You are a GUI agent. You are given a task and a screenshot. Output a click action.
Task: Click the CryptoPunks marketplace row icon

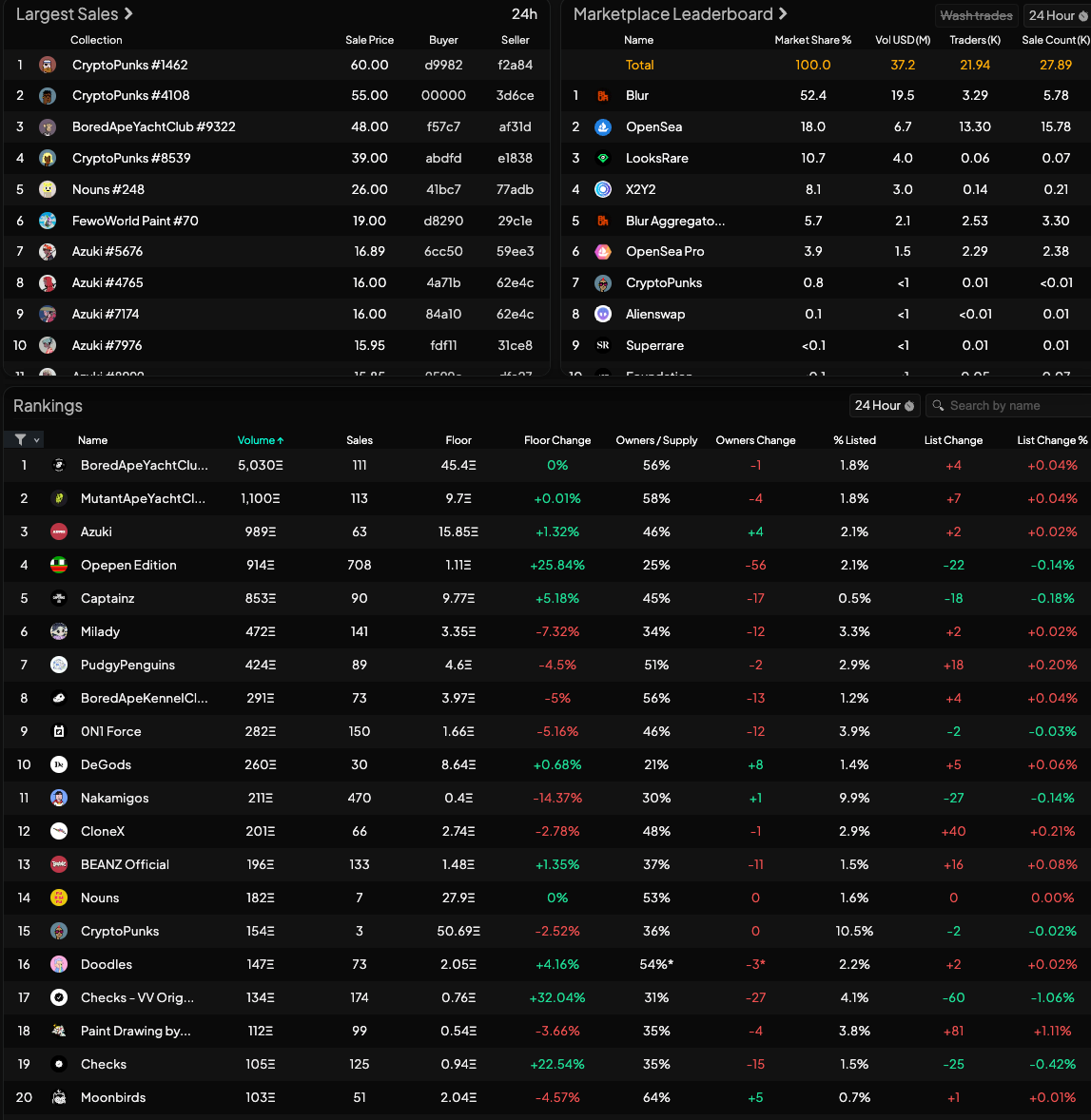pyautogui.click(x=603, y=283)
